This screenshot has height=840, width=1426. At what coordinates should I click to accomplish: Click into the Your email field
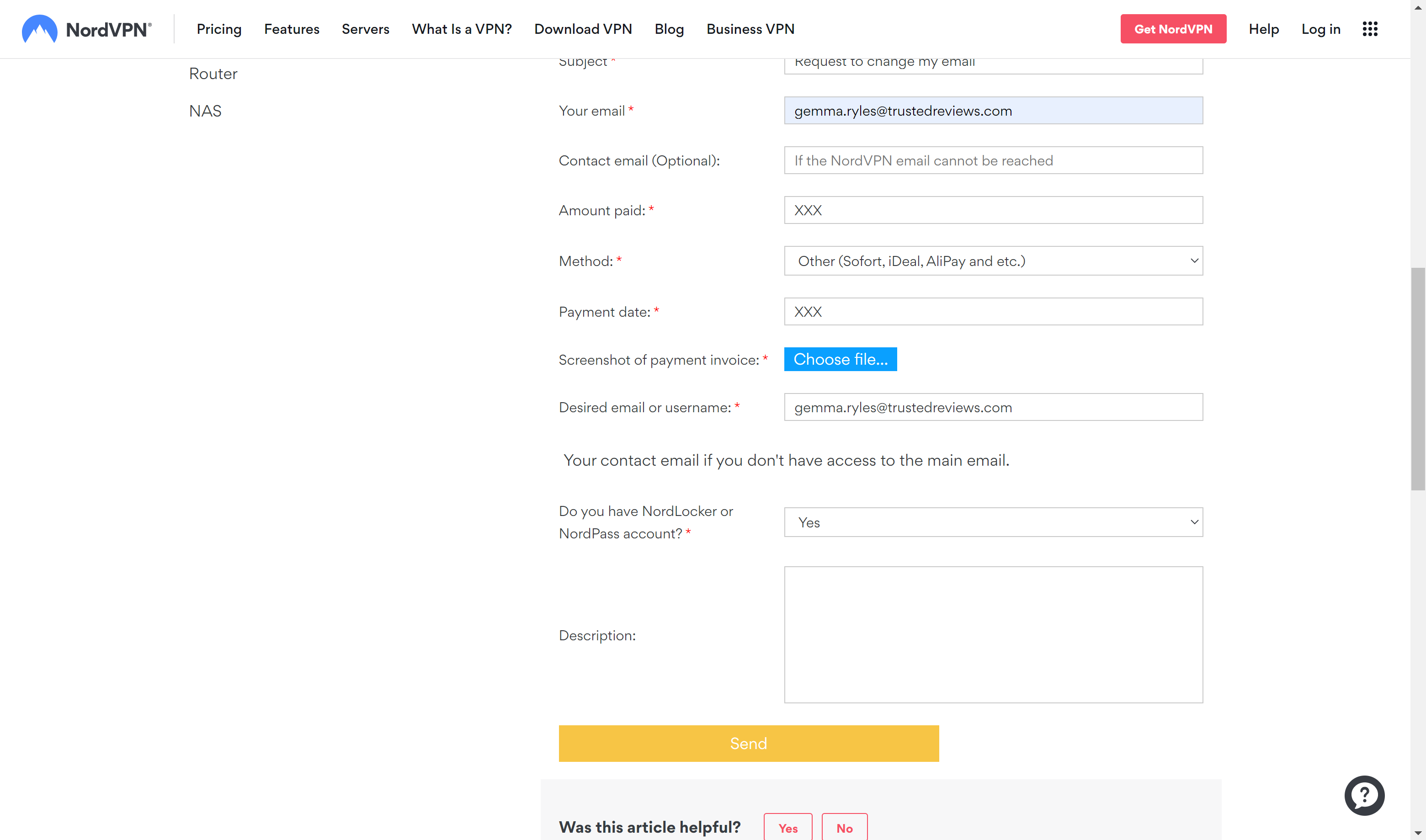993,111
